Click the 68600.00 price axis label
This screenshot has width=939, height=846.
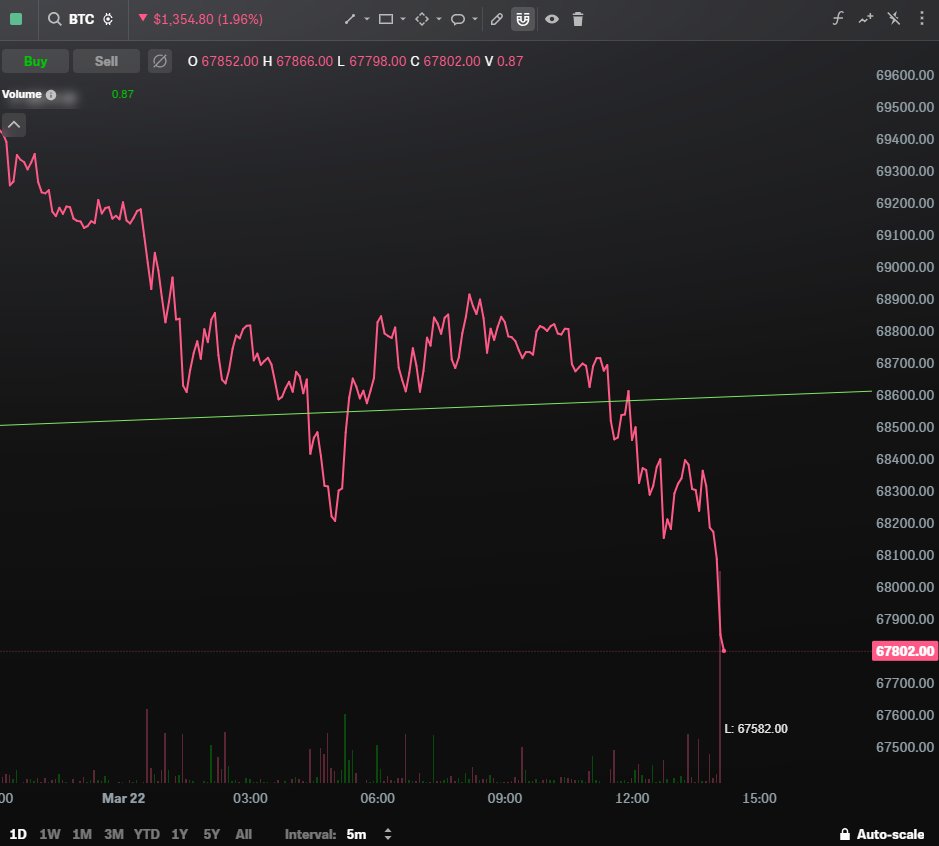pyautogui.click(x=904, y=395)
